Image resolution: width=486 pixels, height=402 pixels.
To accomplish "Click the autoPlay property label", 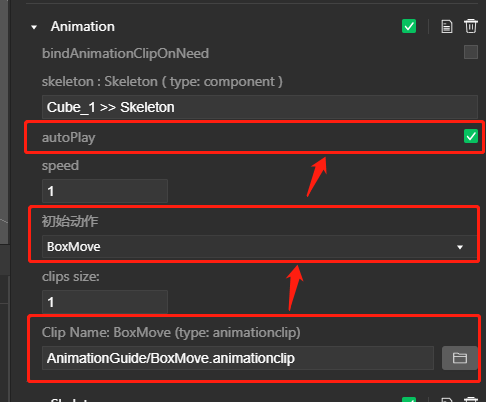I will pos(69,138).
